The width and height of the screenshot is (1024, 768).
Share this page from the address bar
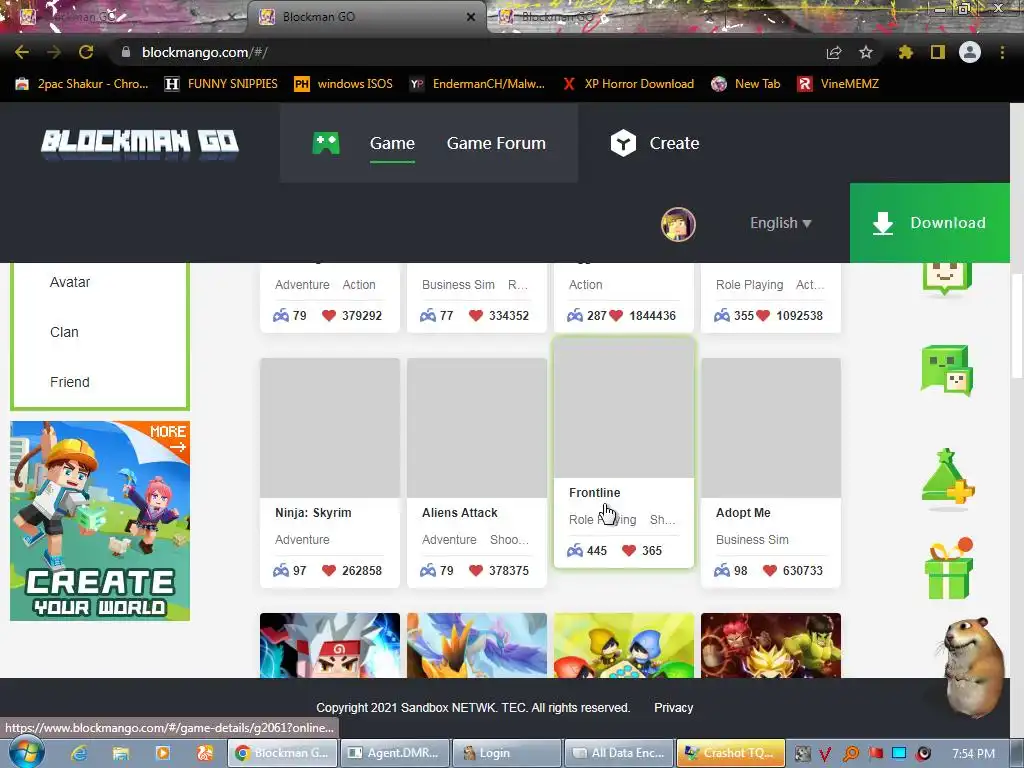tap(834, 53)
